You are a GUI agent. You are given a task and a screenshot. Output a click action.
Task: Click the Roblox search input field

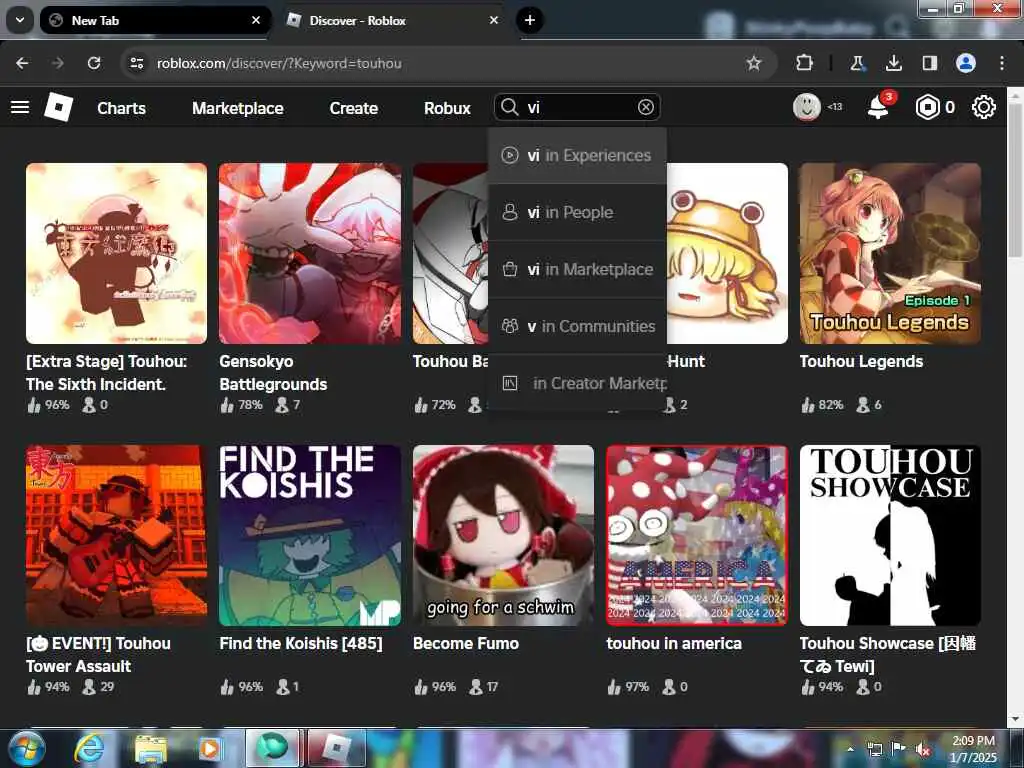tap(577, 107)
